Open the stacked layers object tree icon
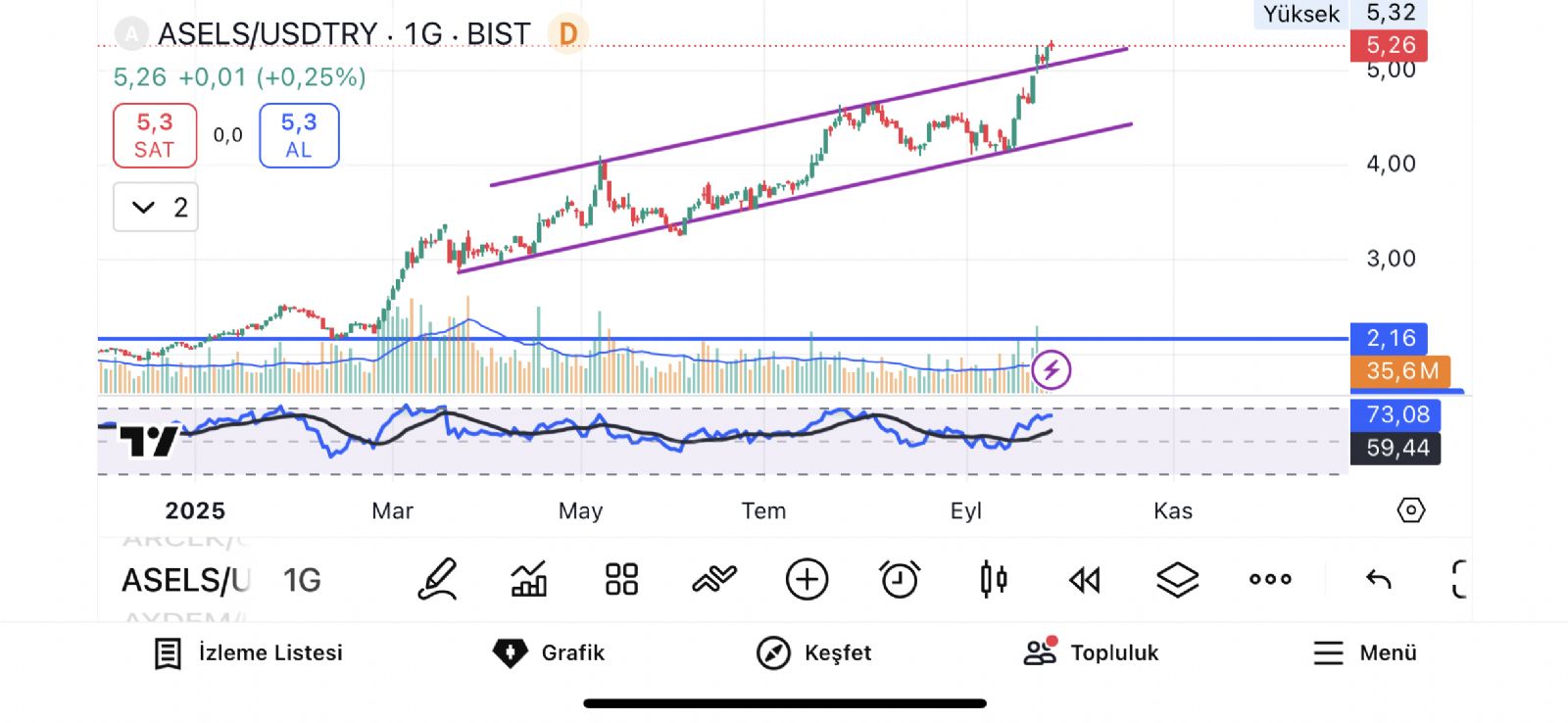Viewport: 1568px width, 723px height. [1177, 579]
